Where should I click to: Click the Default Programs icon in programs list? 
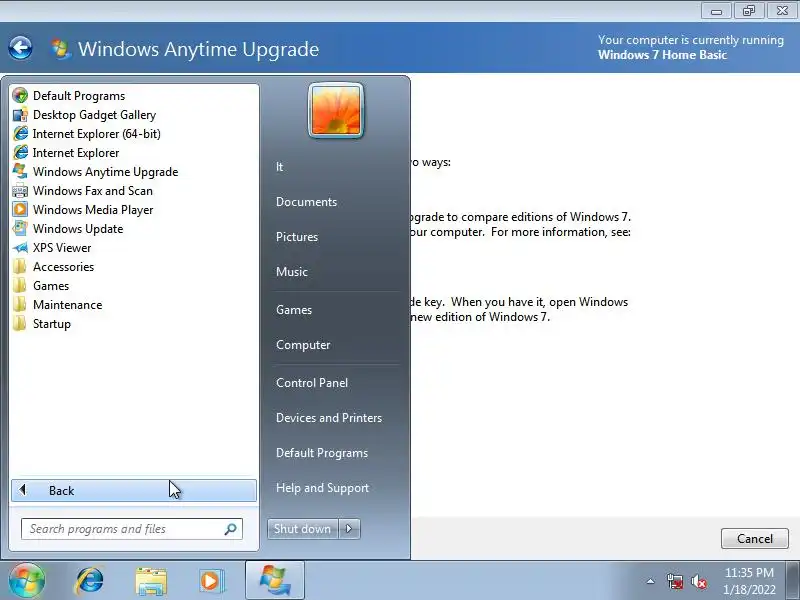pos(20,95)
